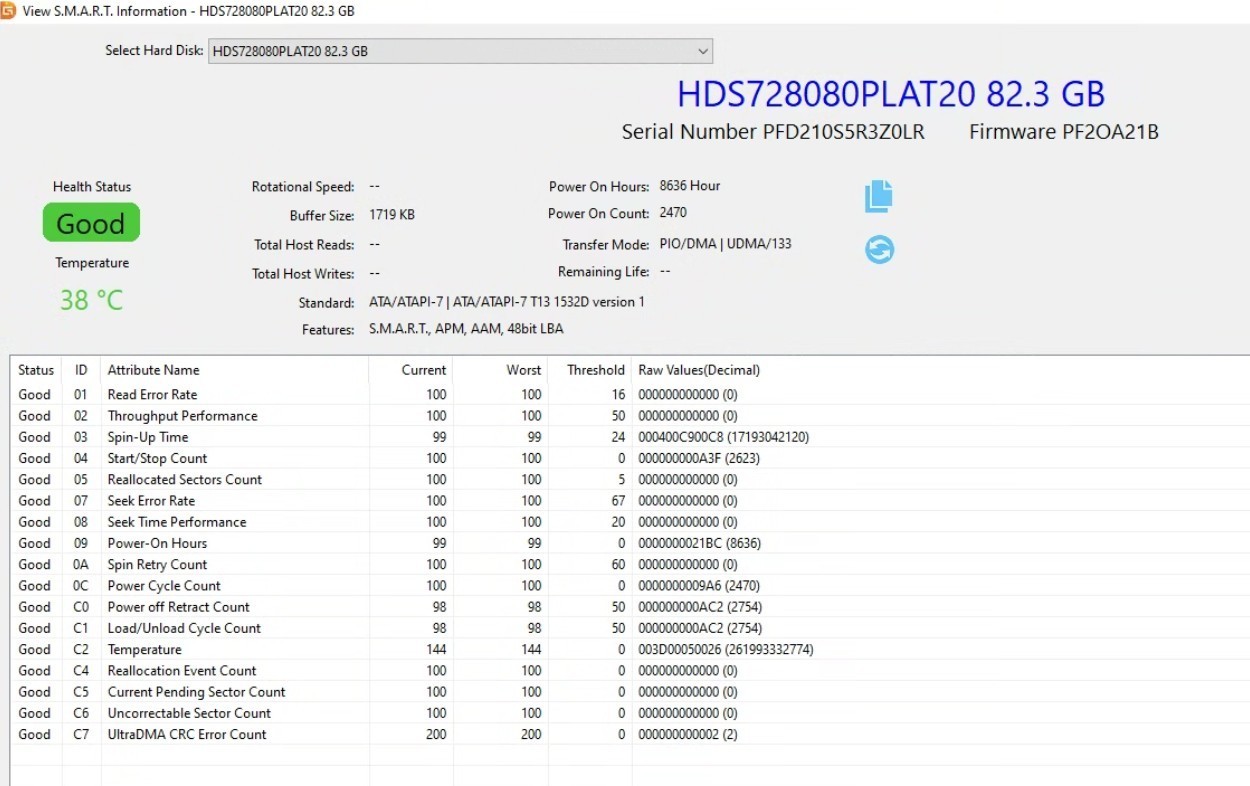1250x786 pixels.
Task: Click the Buffer Size value 1719 KB
Action: pyautogui.click(x=392, y=215)
